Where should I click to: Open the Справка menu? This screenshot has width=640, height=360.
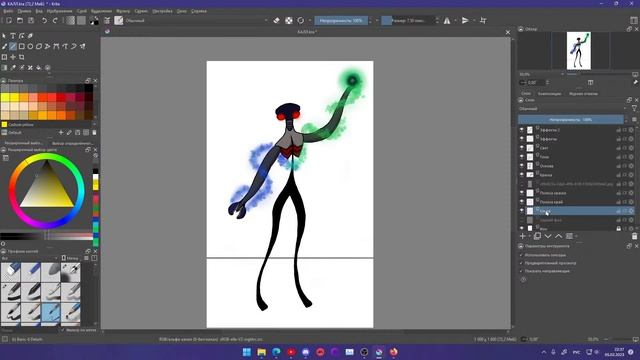tap(199, 11)
